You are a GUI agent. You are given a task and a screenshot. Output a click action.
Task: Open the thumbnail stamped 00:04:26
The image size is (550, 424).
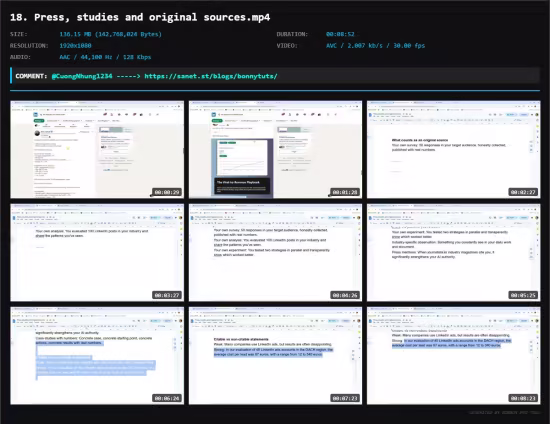pyautogui.click(x=275, y=253)
